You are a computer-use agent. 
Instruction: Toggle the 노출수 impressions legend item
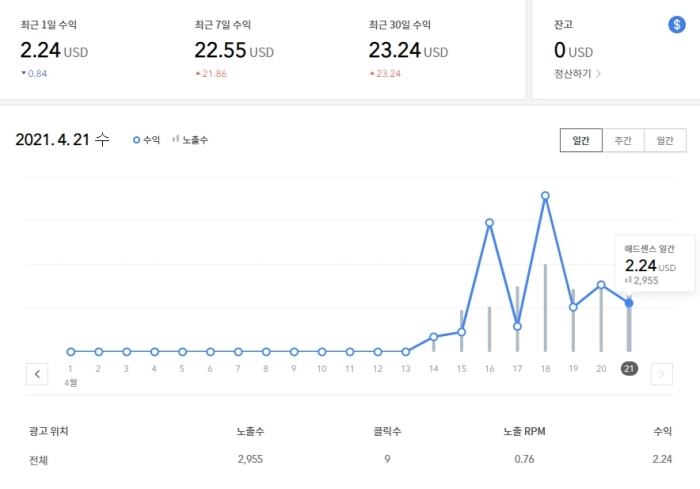tap(190, 140)
